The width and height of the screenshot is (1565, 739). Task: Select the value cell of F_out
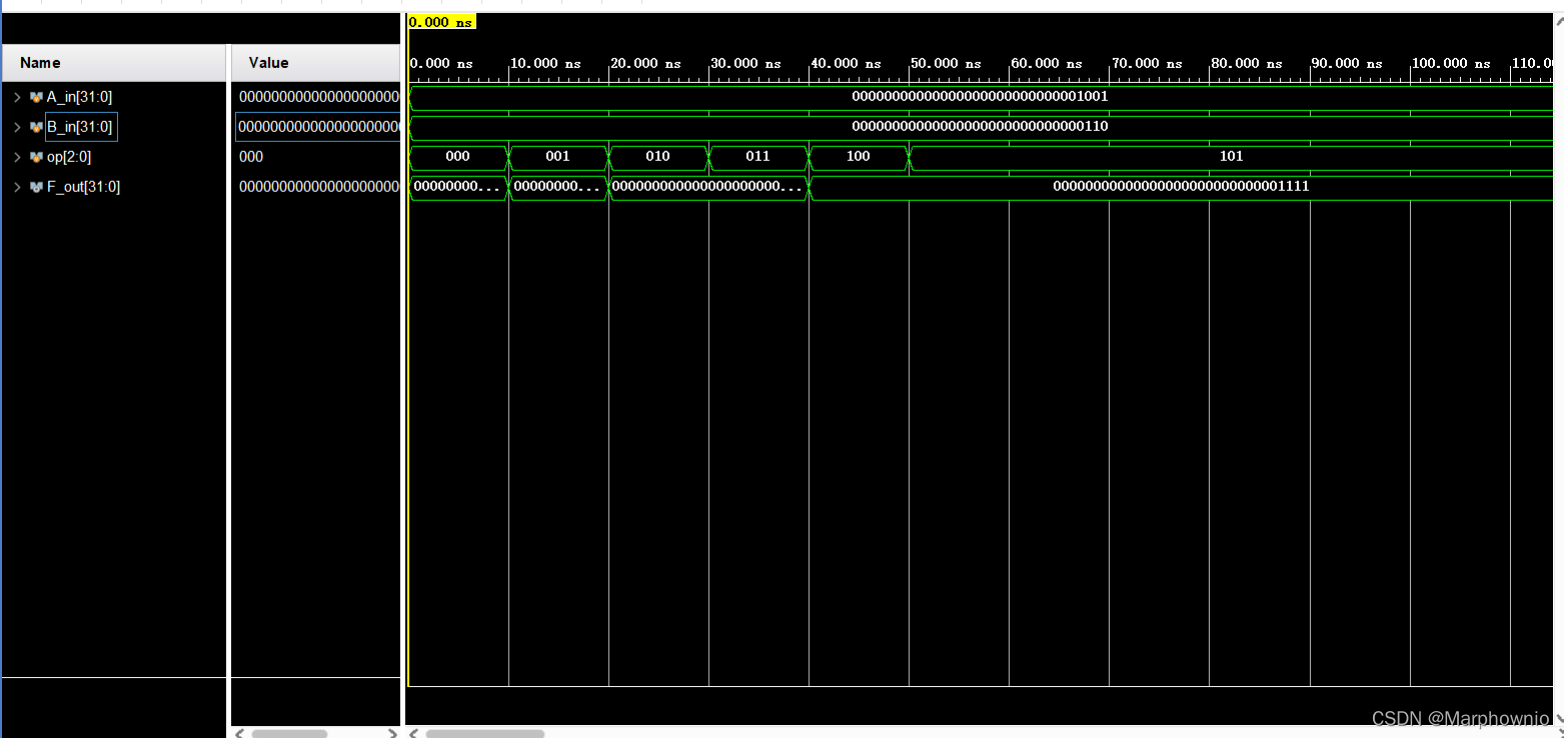(x=318, y=187)
